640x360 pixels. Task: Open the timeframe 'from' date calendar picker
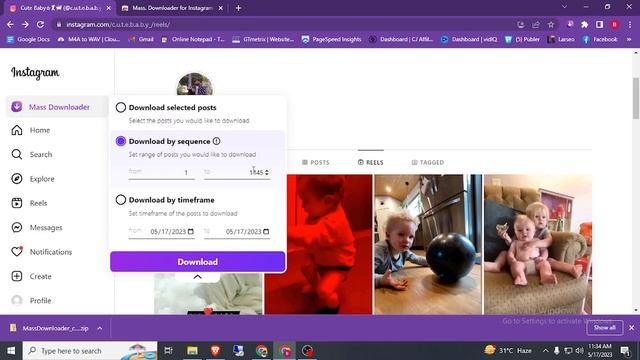coord(191,231)
